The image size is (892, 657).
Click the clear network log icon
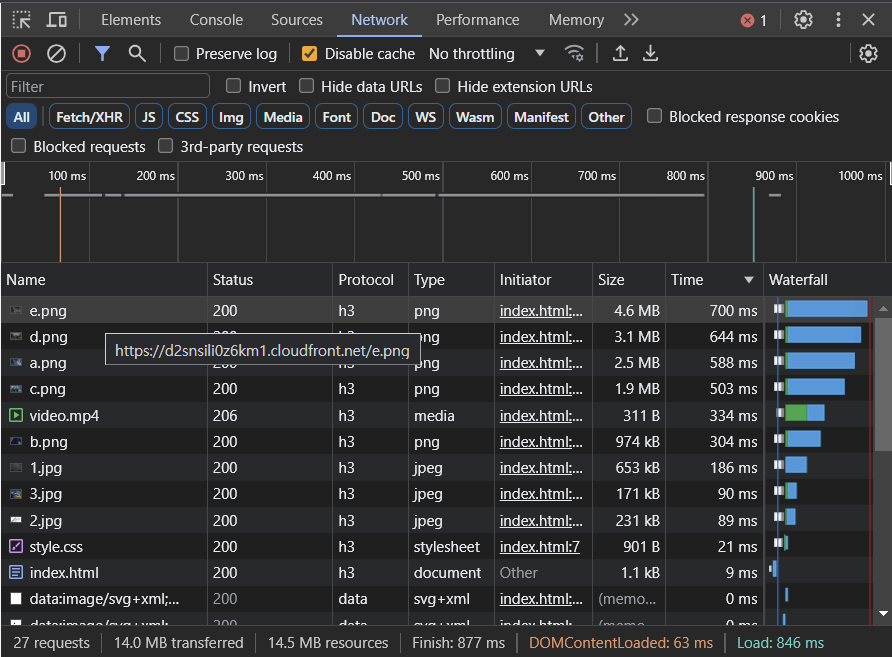pos(57,54)
